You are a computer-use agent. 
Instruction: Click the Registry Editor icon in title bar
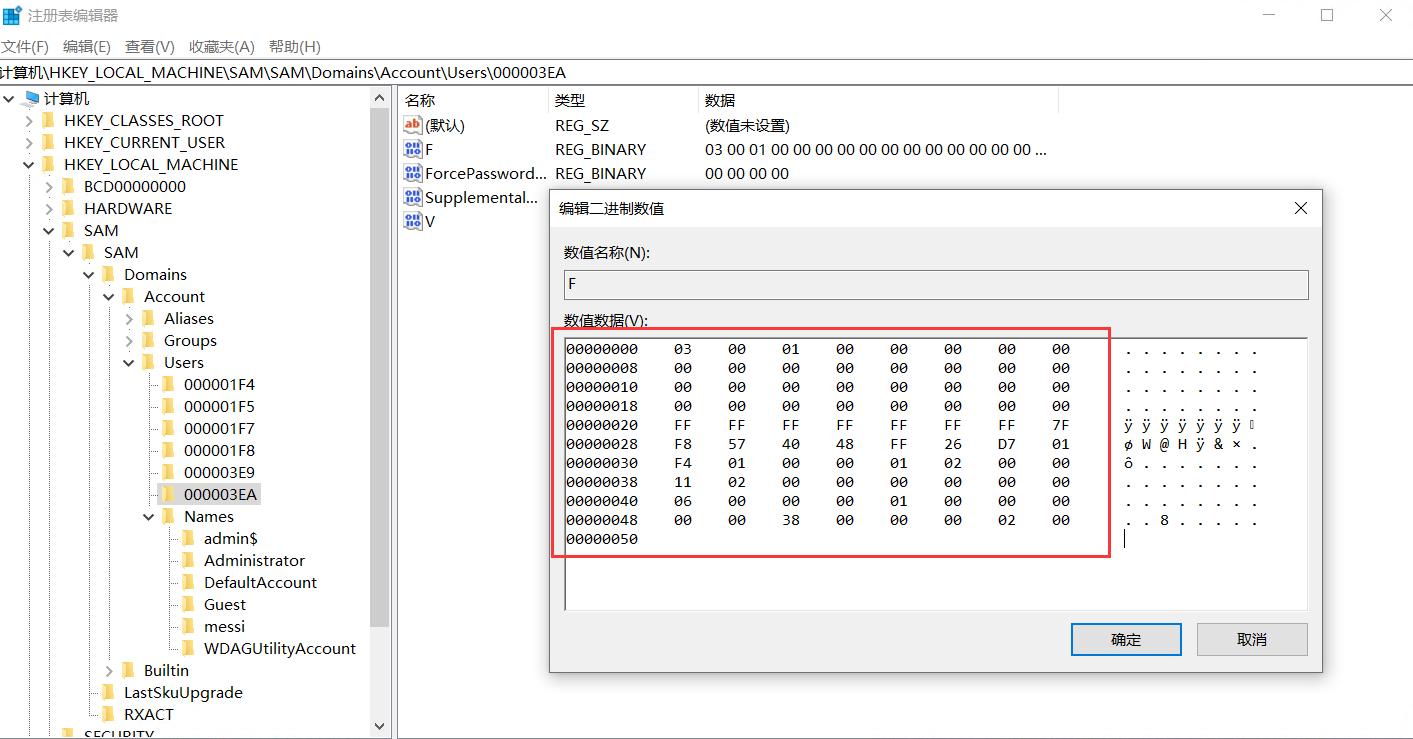[12, 14]
